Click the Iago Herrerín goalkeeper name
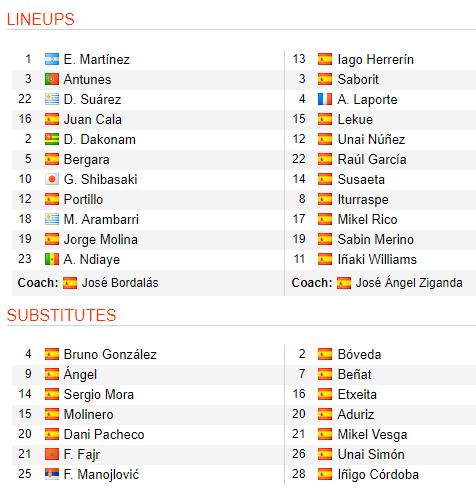This screenshot has height=489, width=476. (x=376, y=60)
